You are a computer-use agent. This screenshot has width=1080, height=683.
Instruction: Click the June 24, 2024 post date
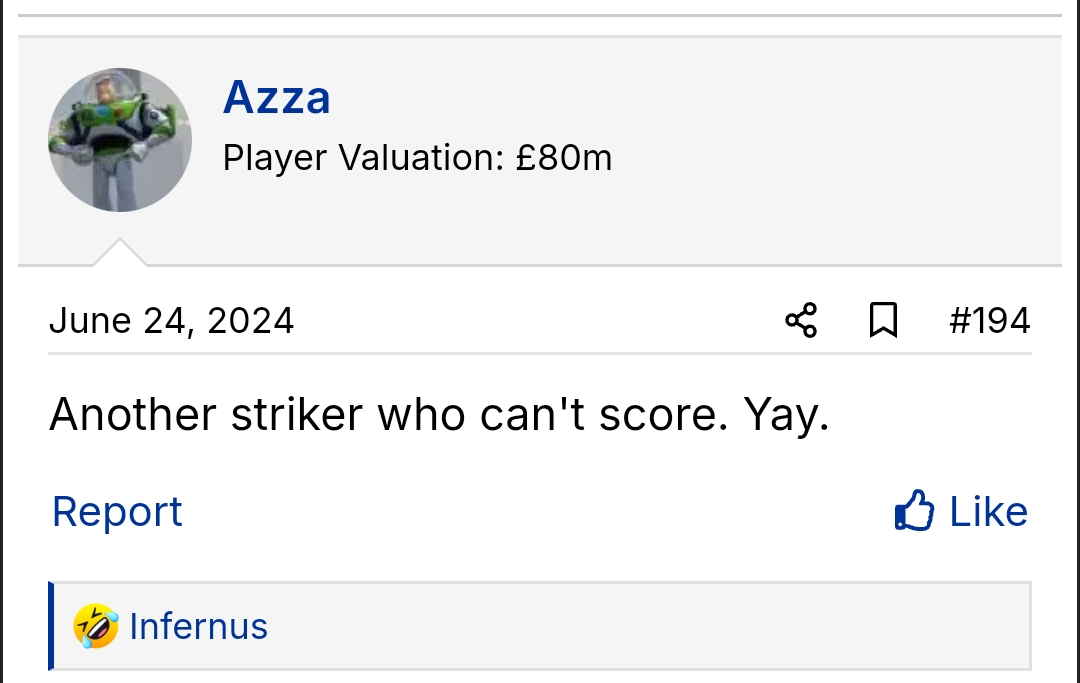(x=171, y=321)
